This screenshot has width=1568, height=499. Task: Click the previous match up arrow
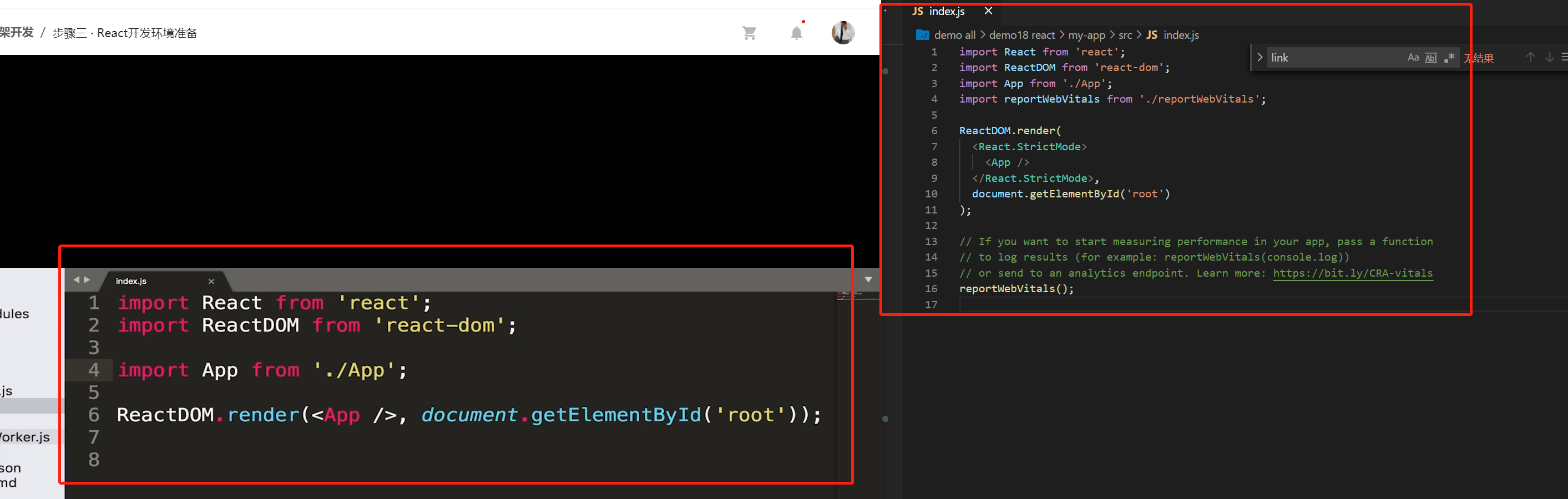pos(1530,57)
